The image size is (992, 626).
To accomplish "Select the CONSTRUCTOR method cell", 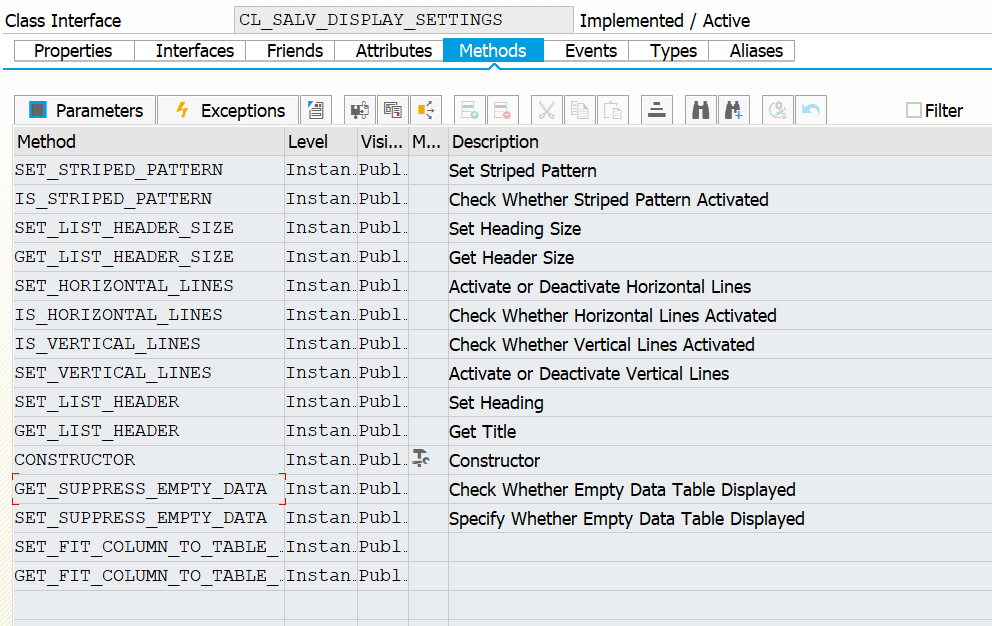I will coord(149,460).
